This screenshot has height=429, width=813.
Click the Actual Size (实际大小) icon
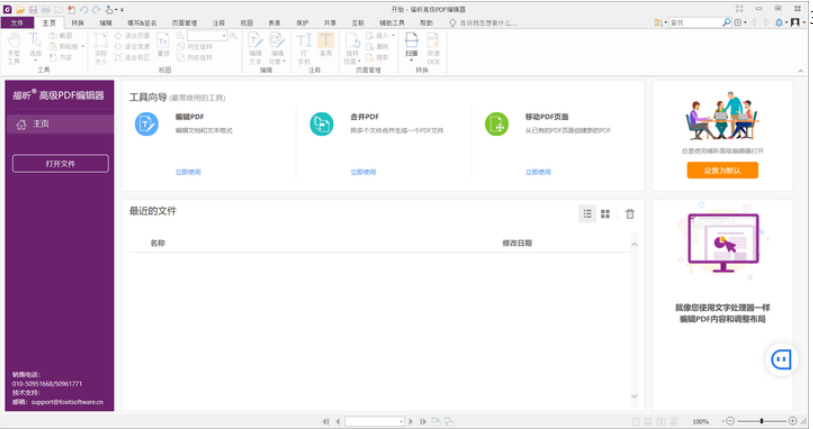(x=101, y=48)
